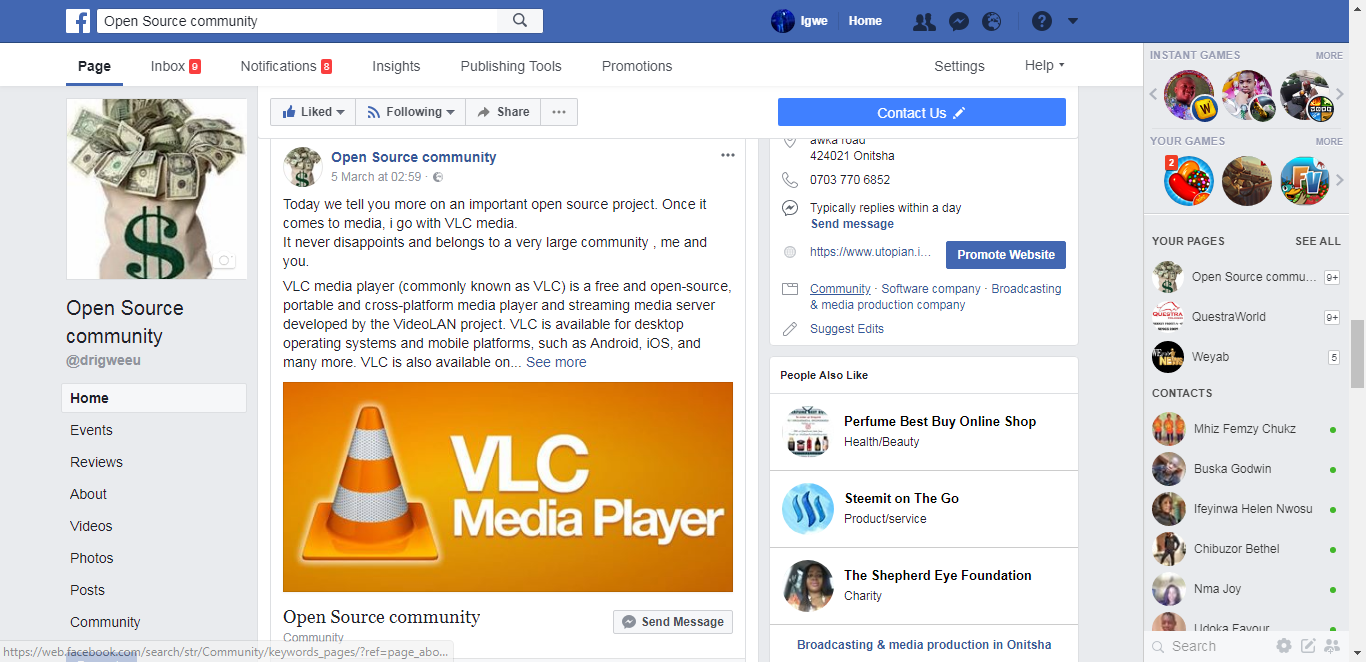Open Igwe profile picture in top bar
The image size is (1366, 662).
pyautogui.click(x=783, y=21)
